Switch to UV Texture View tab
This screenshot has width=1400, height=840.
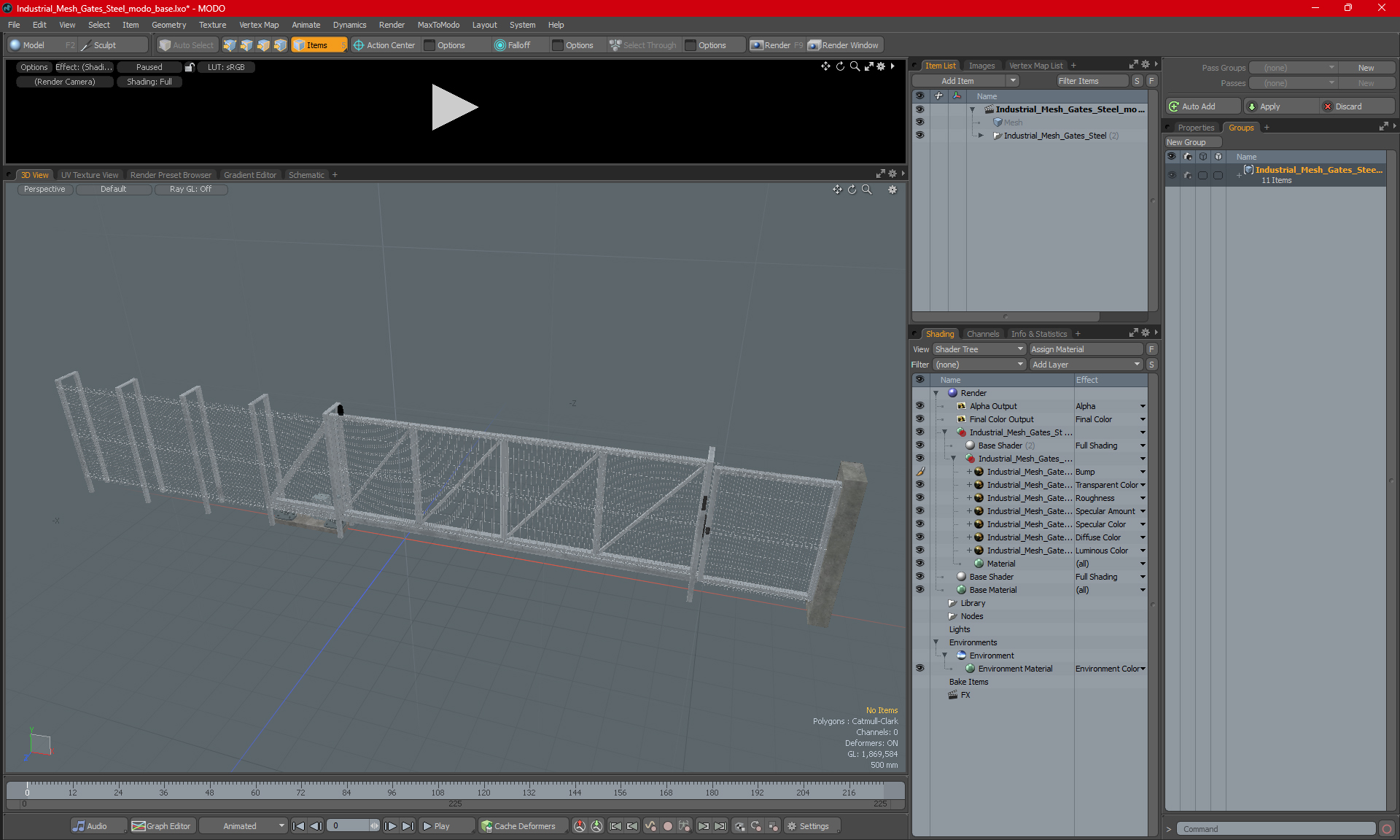[89, 175]
